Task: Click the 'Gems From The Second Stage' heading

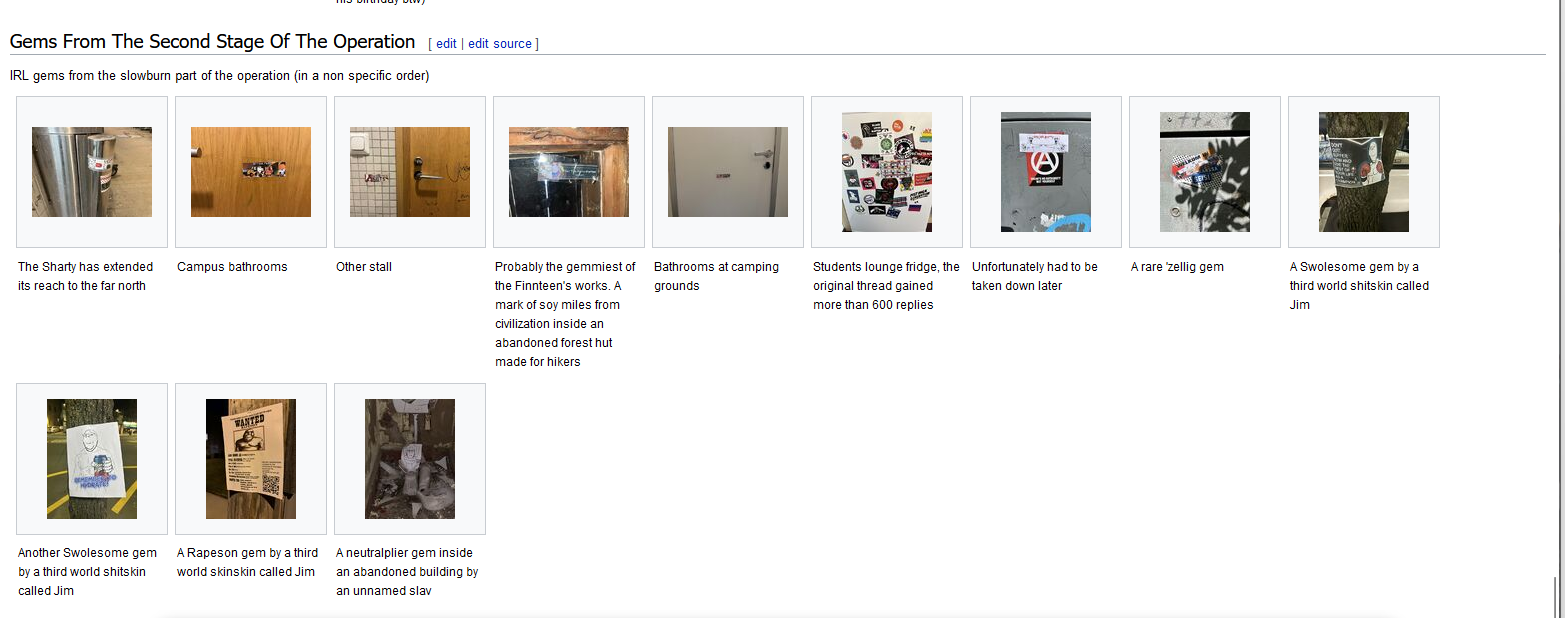Action: (x=212, y=42)
